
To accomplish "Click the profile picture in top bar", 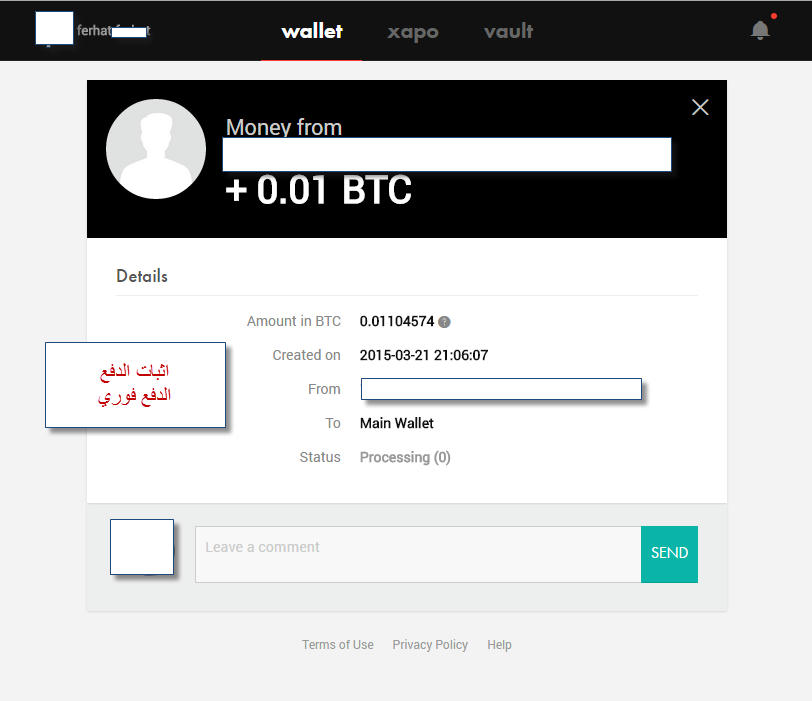I will pos(54,28).
